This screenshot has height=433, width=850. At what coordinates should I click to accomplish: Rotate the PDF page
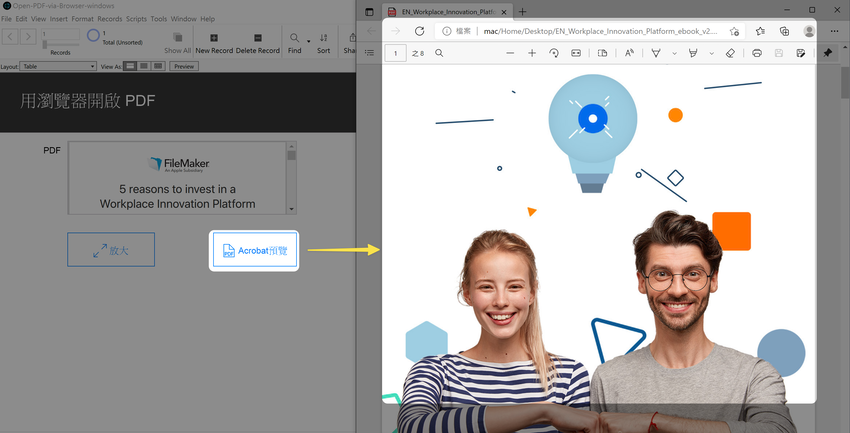554,53
